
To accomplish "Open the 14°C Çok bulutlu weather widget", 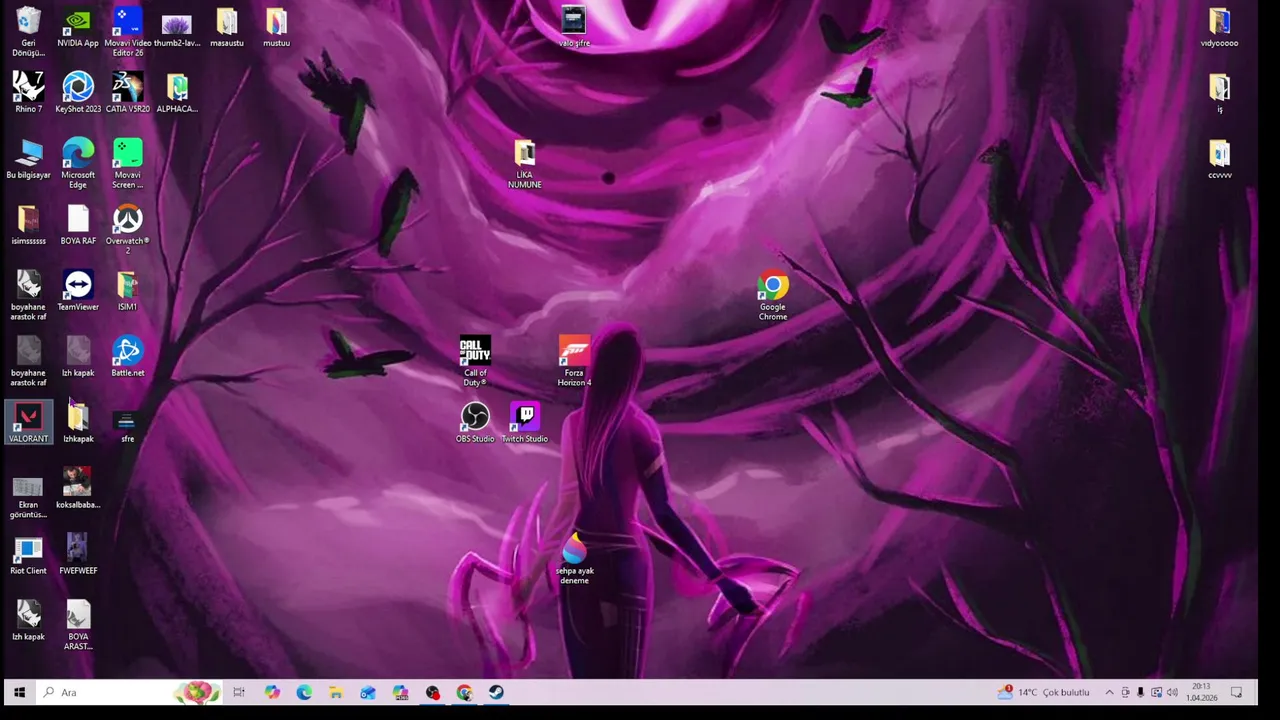I will pos(1044,692).
